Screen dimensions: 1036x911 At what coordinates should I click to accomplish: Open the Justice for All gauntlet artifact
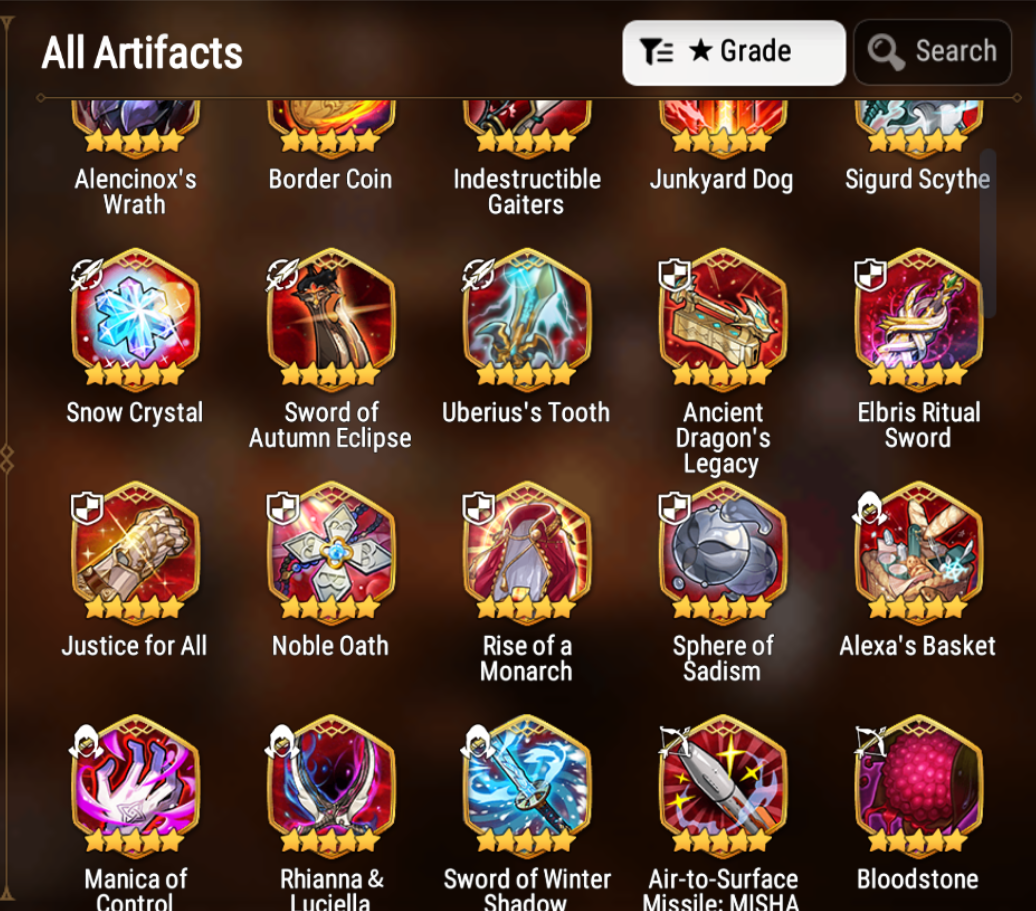[135, 550]
